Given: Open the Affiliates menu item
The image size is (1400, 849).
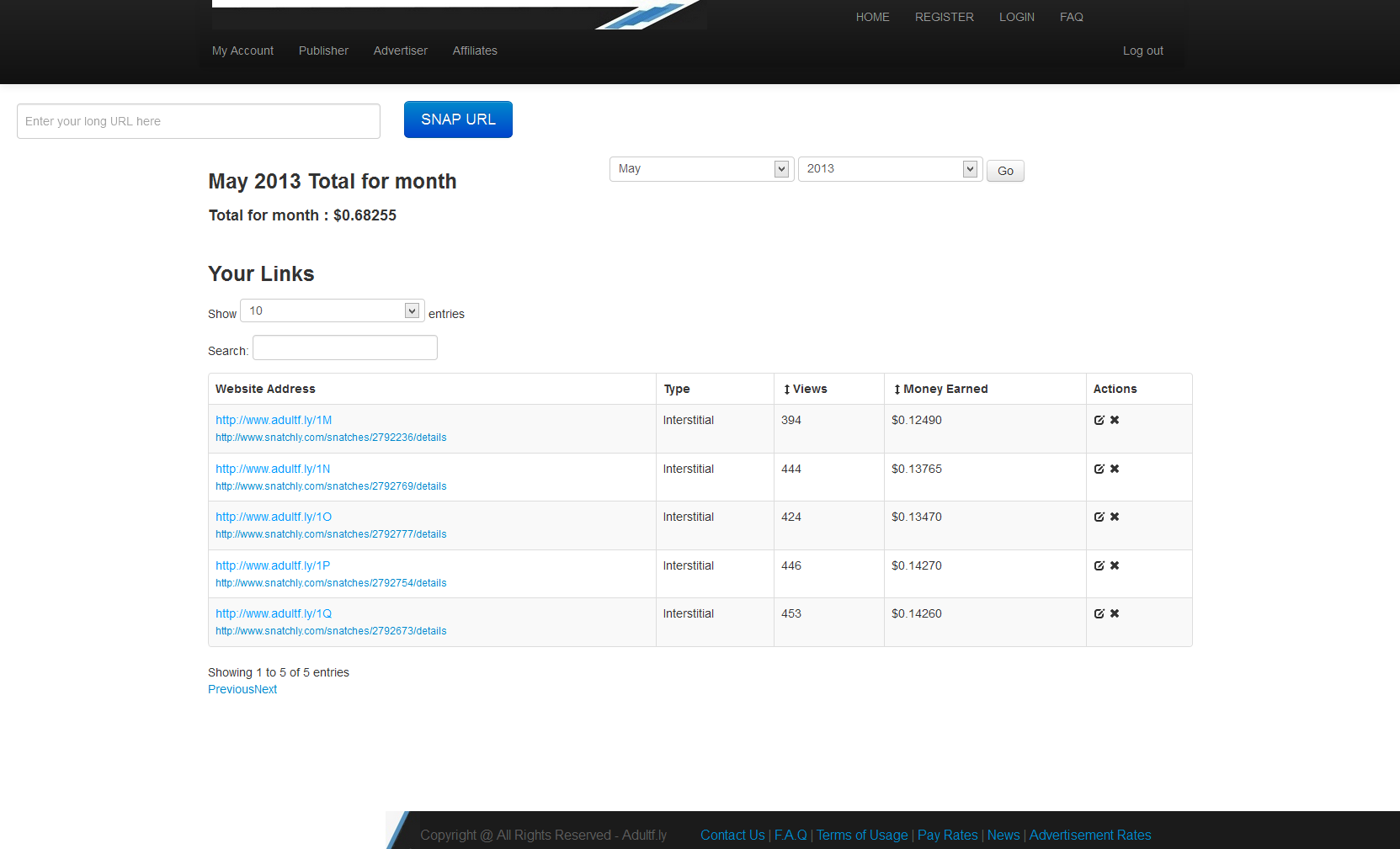Looking at the screenshot, I should 475,50.
